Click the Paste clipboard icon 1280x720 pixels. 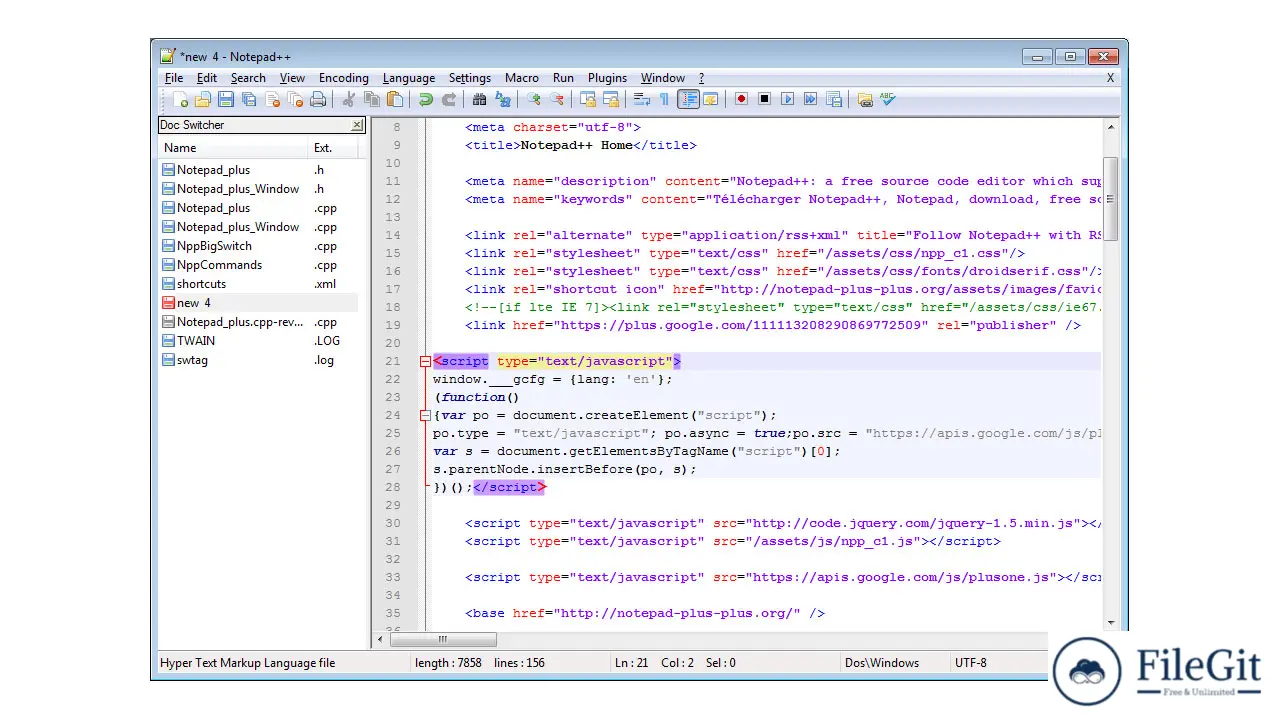pos(395,99)
